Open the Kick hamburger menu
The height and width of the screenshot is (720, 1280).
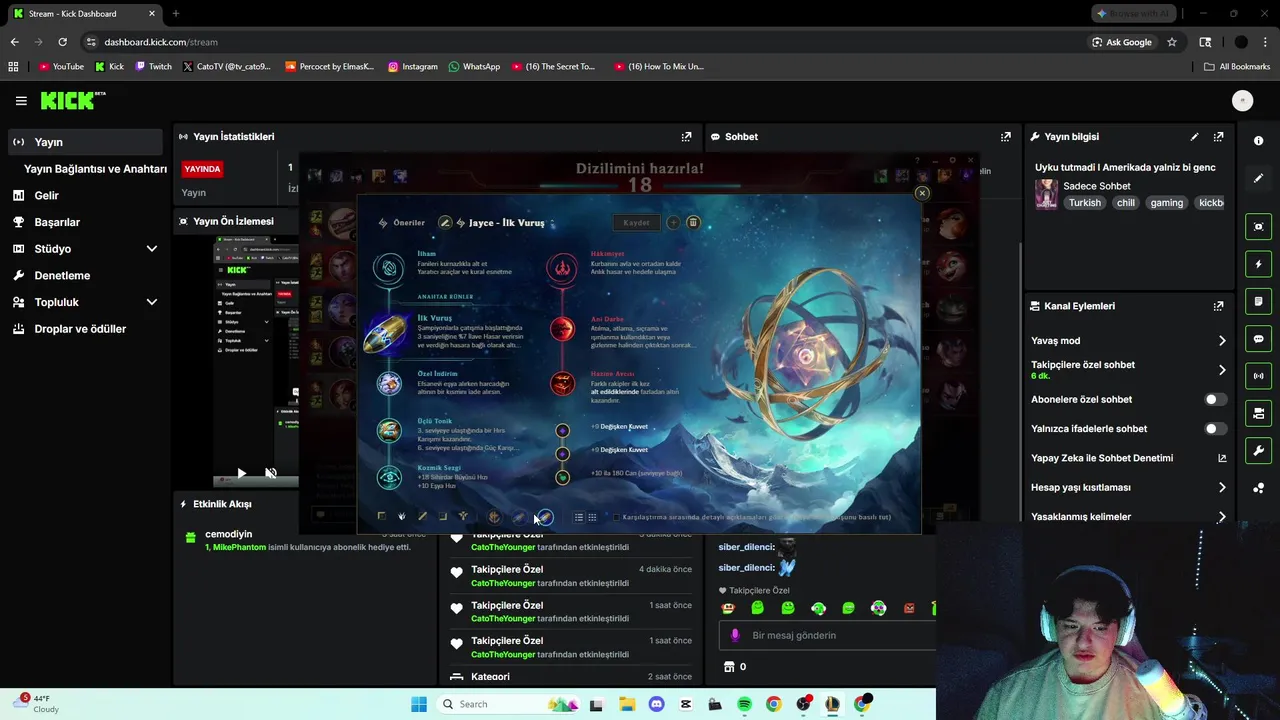coord(21,101)
